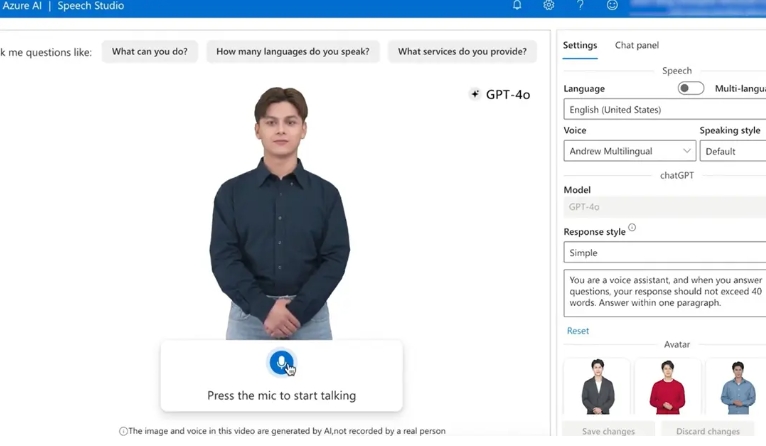Image resolution: width=766 pixels, height=446 pixels.
Task: Open notifications bell icon
Action: (517, 6)
